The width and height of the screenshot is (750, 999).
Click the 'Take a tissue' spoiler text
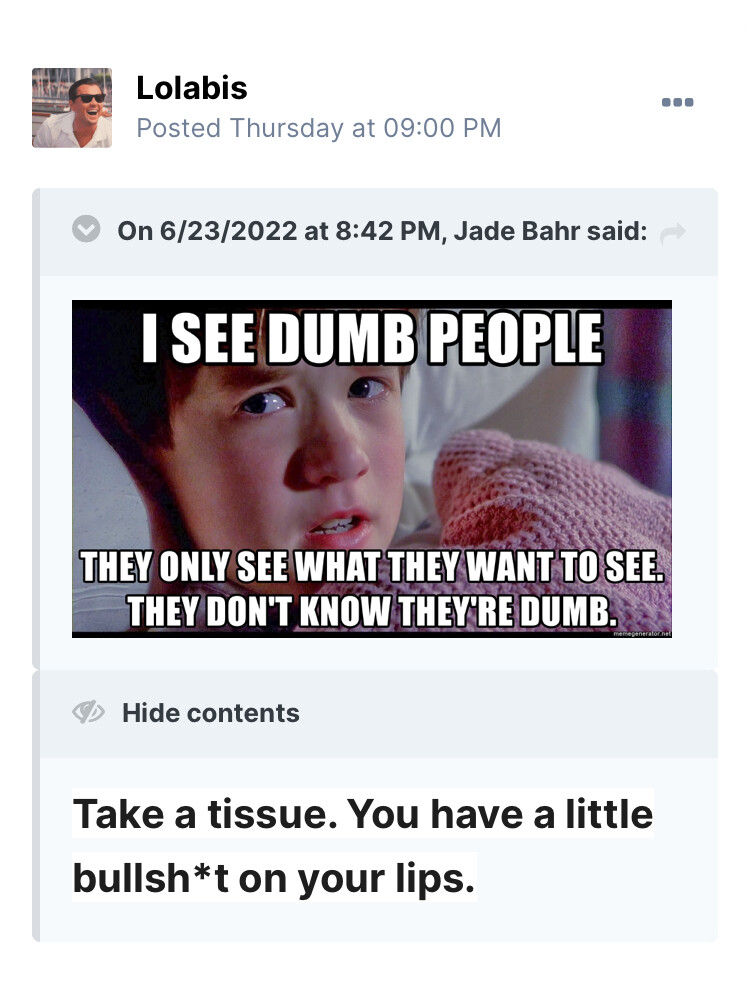pos(363,814)
